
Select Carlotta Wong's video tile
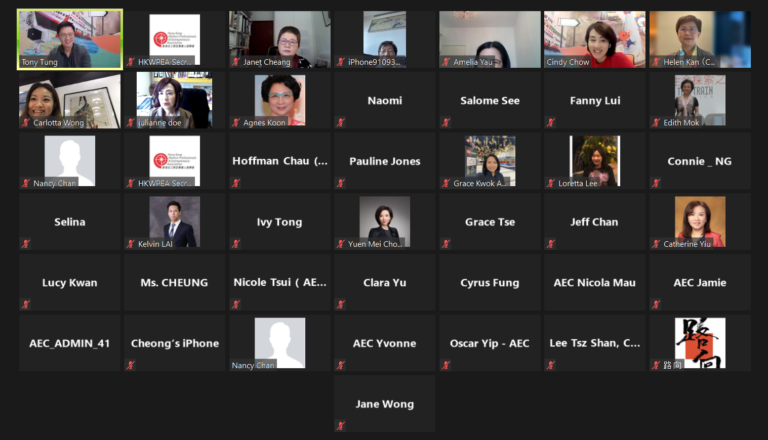click(70, 100)
